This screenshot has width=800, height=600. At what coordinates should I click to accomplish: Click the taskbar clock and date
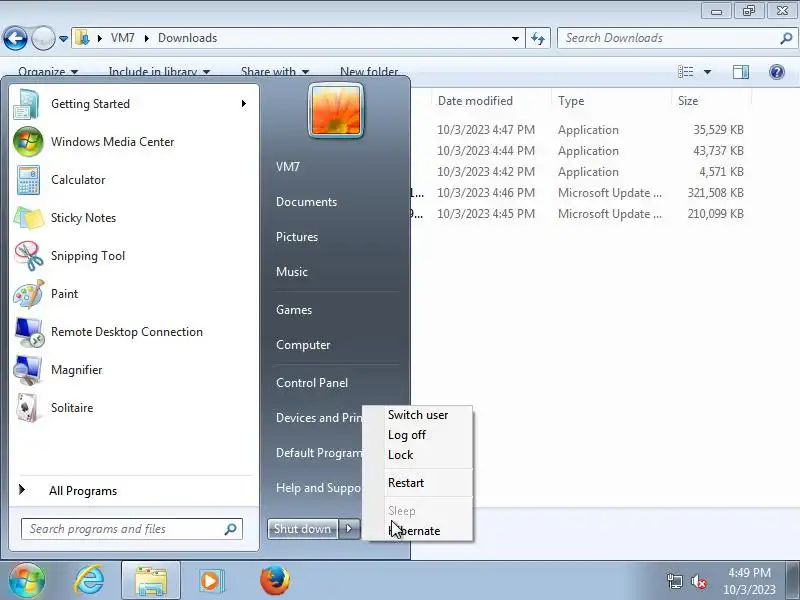749,581
